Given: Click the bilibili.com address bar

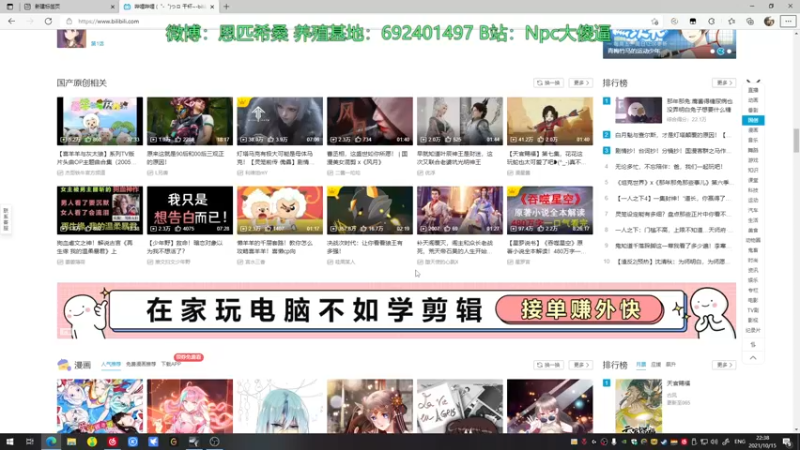Looking at the screenshot, I should 357,21.
